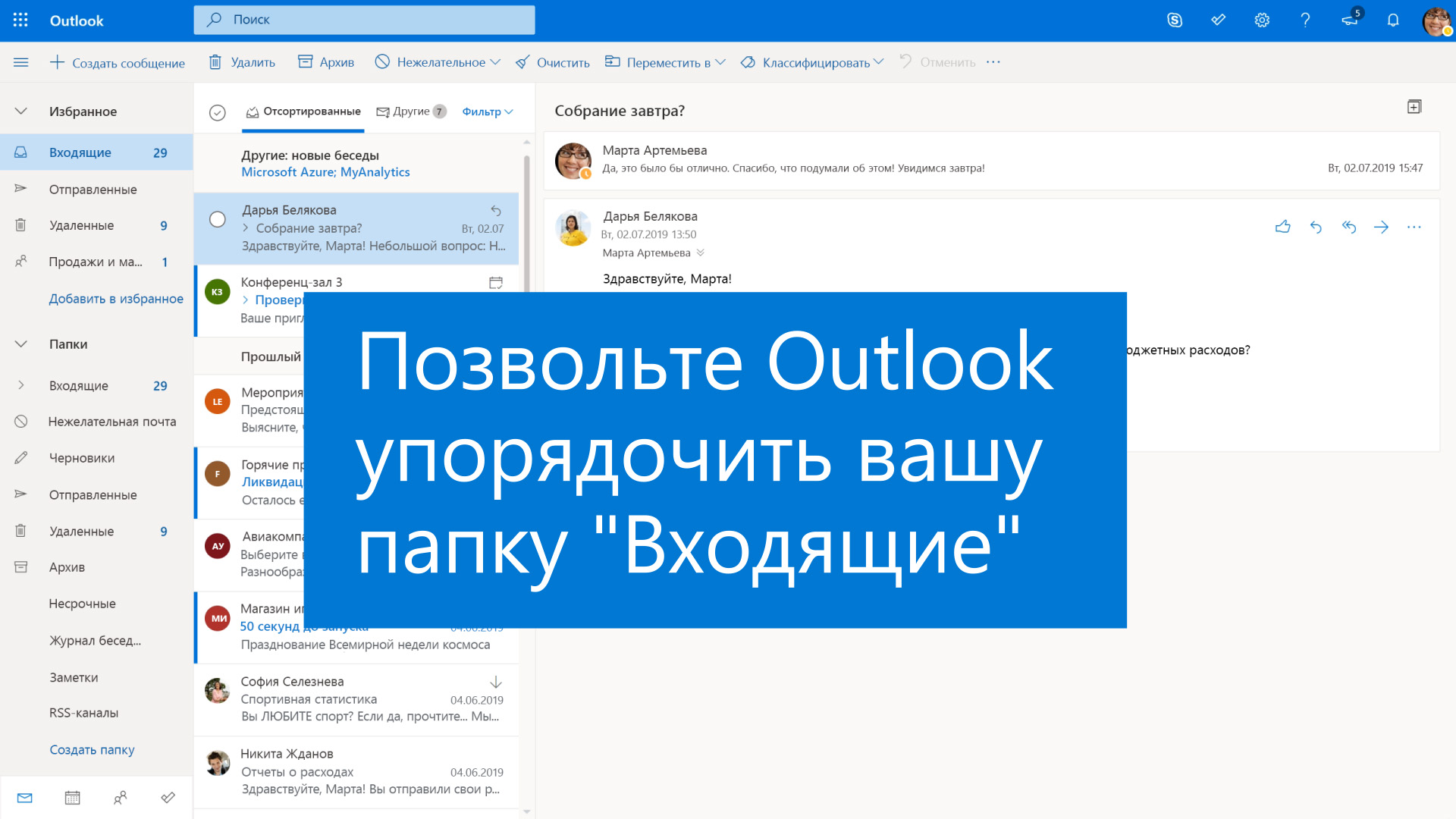Like Дарья Белякова's message

[x=1283, y=227]
